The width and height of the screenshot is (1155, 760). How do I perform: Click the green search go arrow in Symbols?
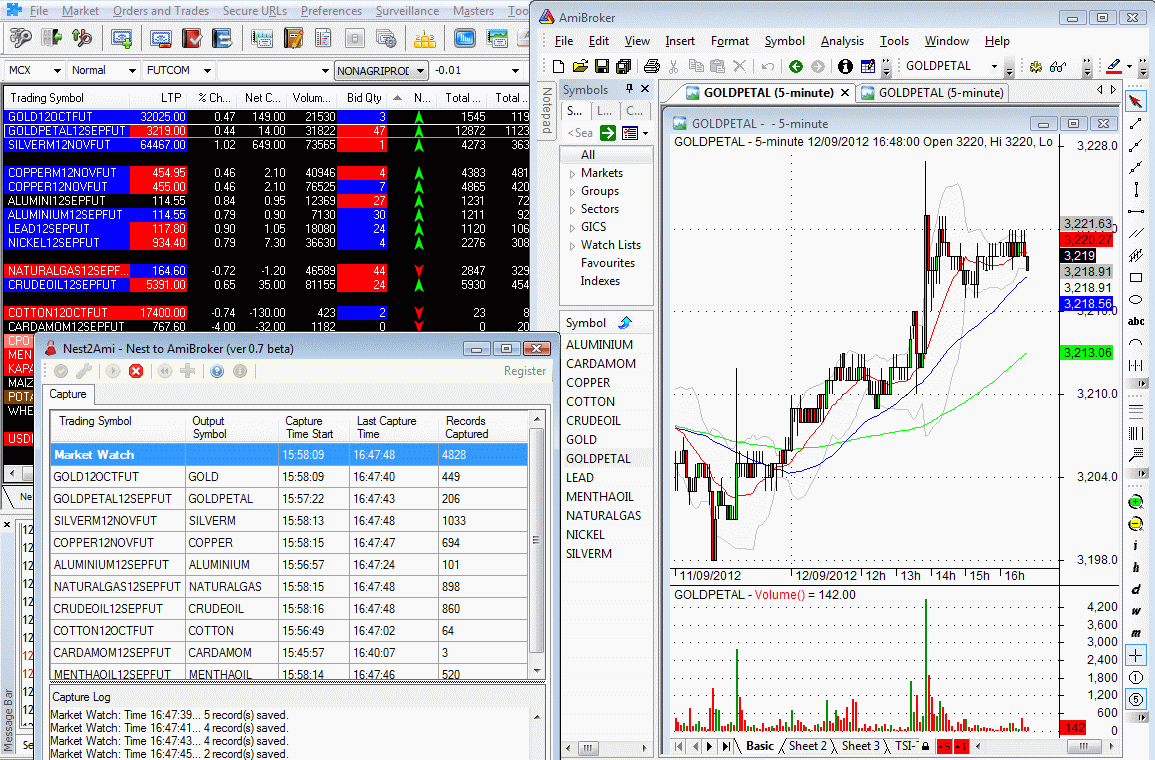[x=608, y=133]
